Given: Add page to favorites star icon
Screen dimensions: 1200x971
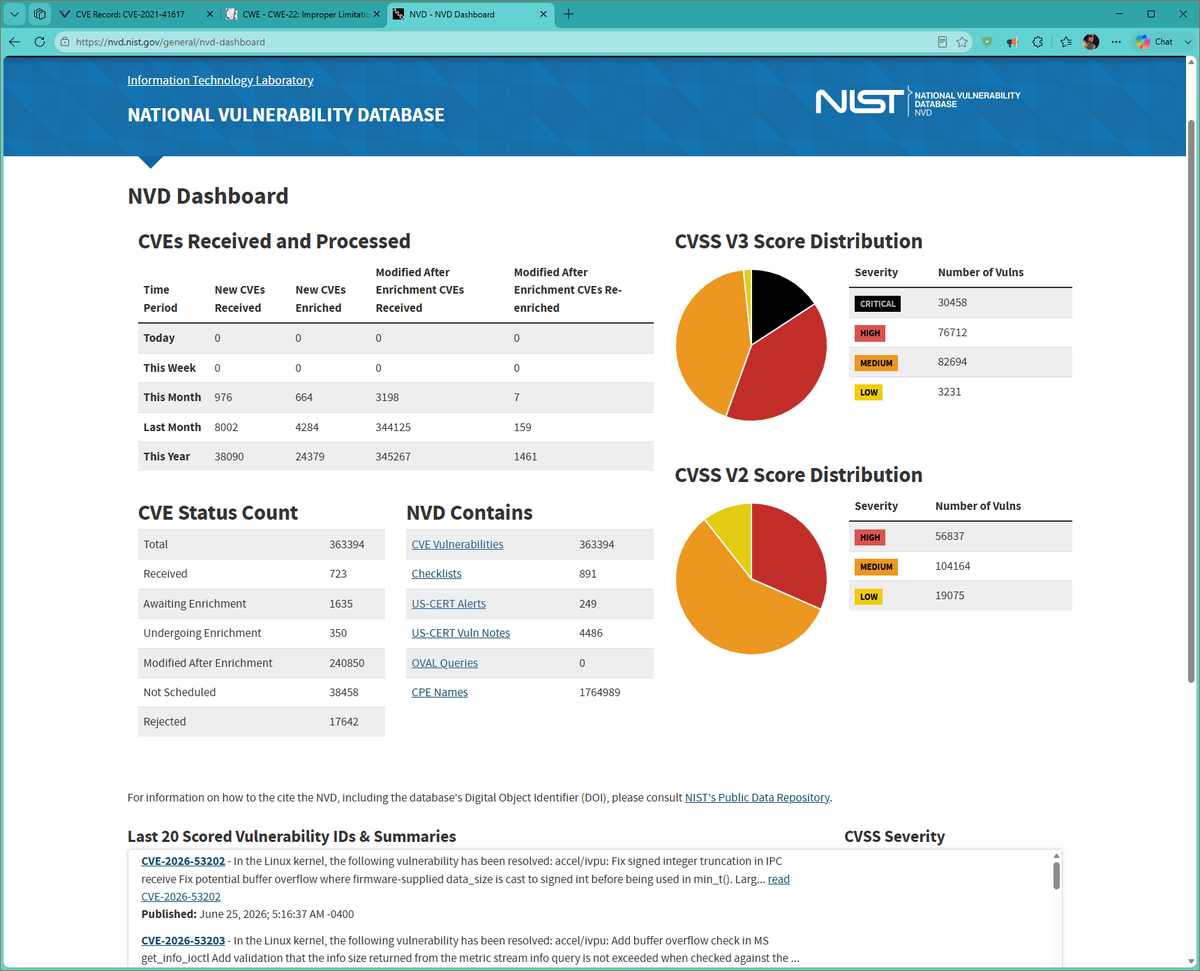Looking at the screenshot, I should click(962, 42).
